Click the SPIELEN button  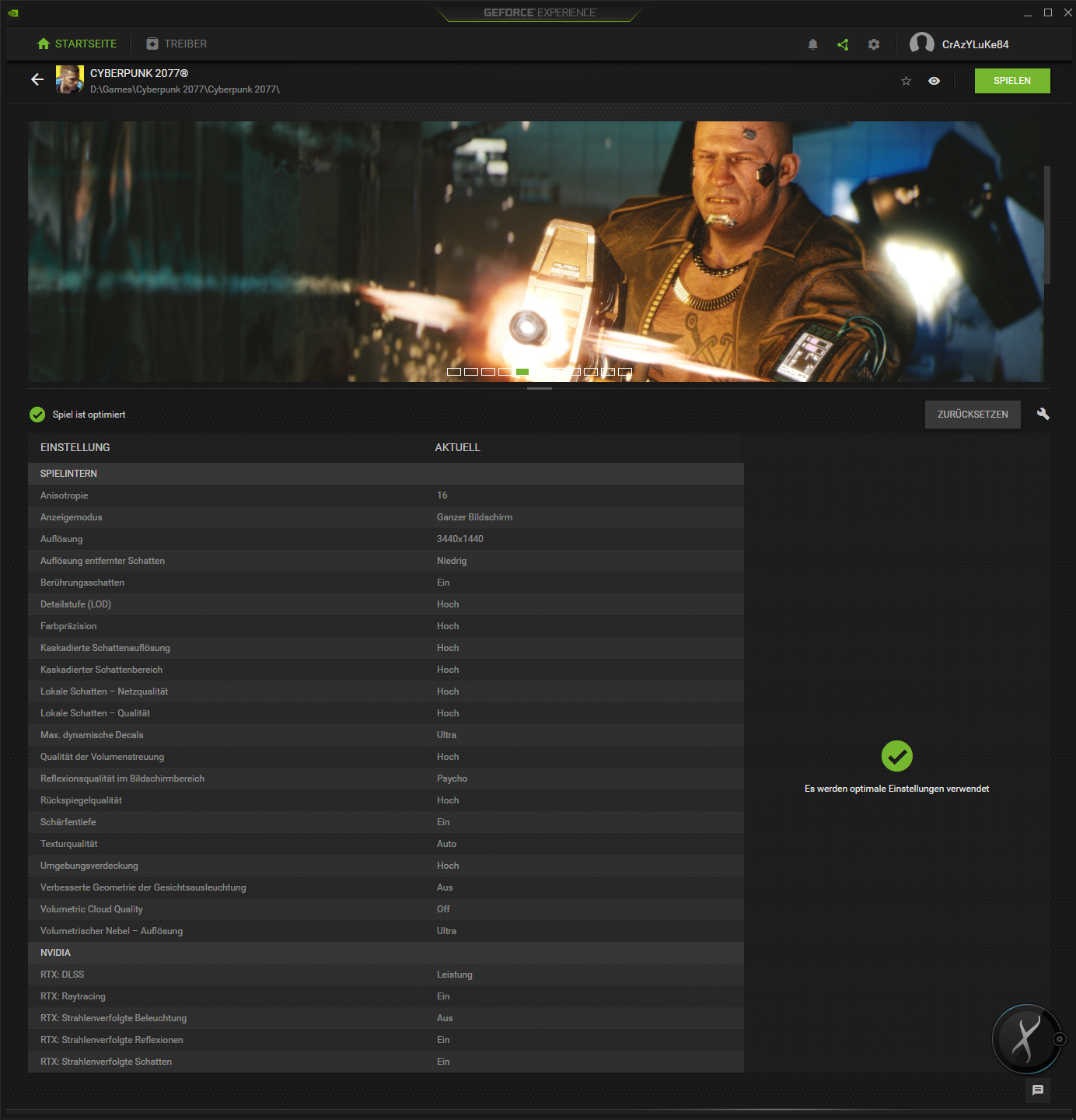tap(1012, 81)
